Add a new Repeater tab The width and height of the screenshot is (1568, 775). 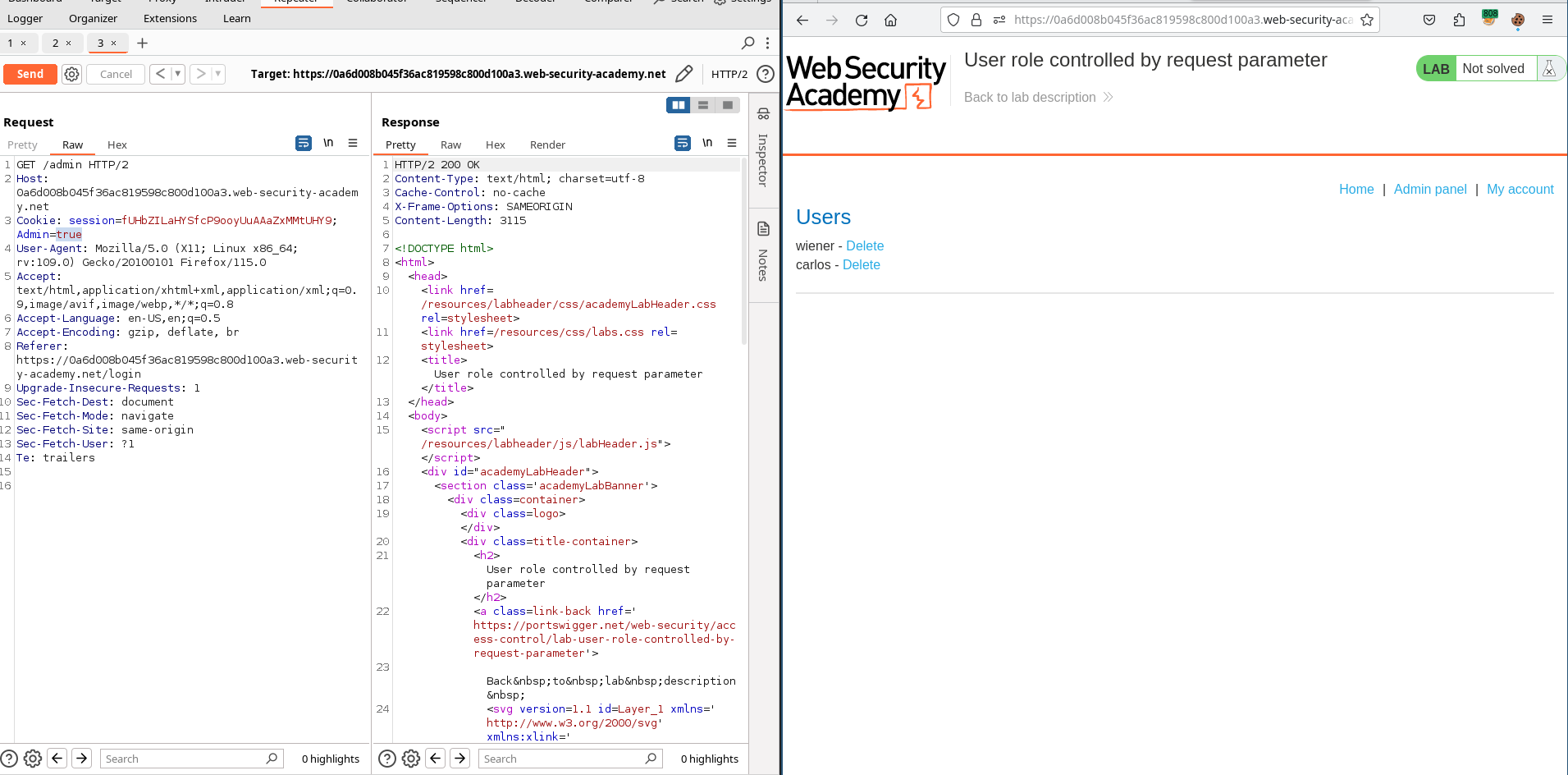[x=142, y=43]
